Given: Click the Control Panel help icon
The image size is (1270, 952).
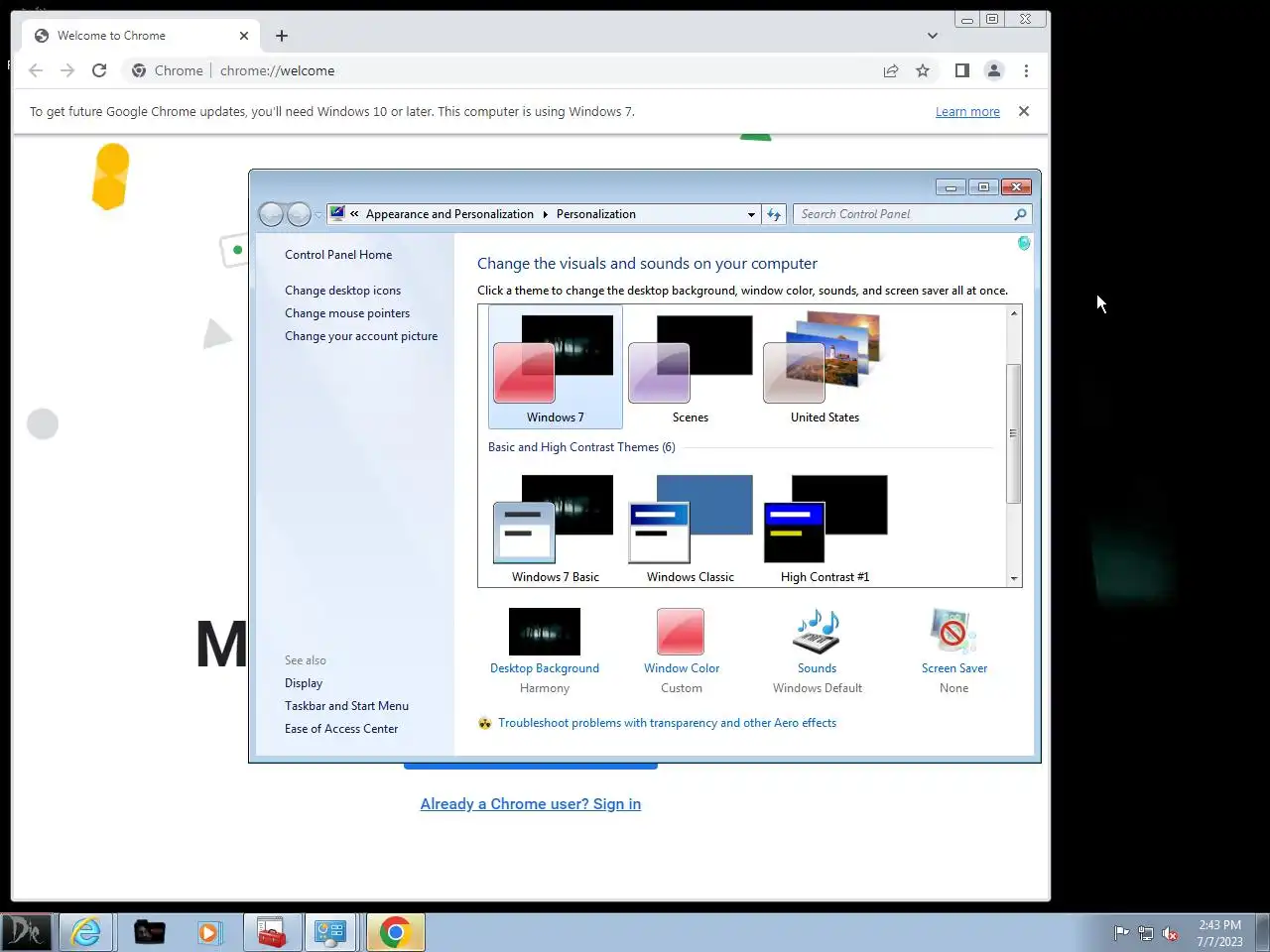Looking at the screenshot, I should [1024, 243].
